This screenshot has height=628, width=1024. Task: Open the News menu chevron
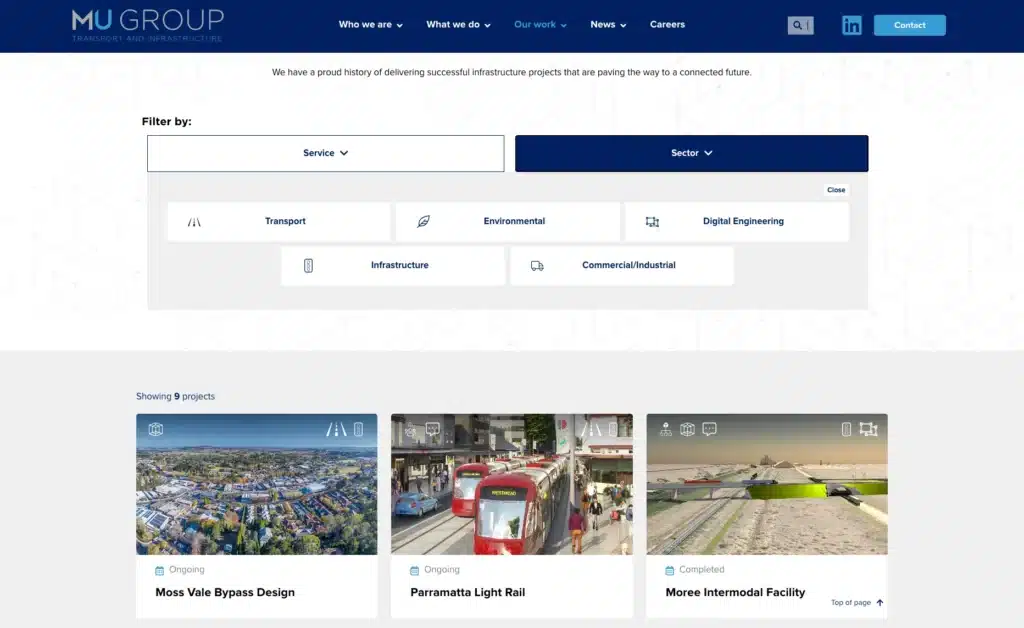click(623, 25)
